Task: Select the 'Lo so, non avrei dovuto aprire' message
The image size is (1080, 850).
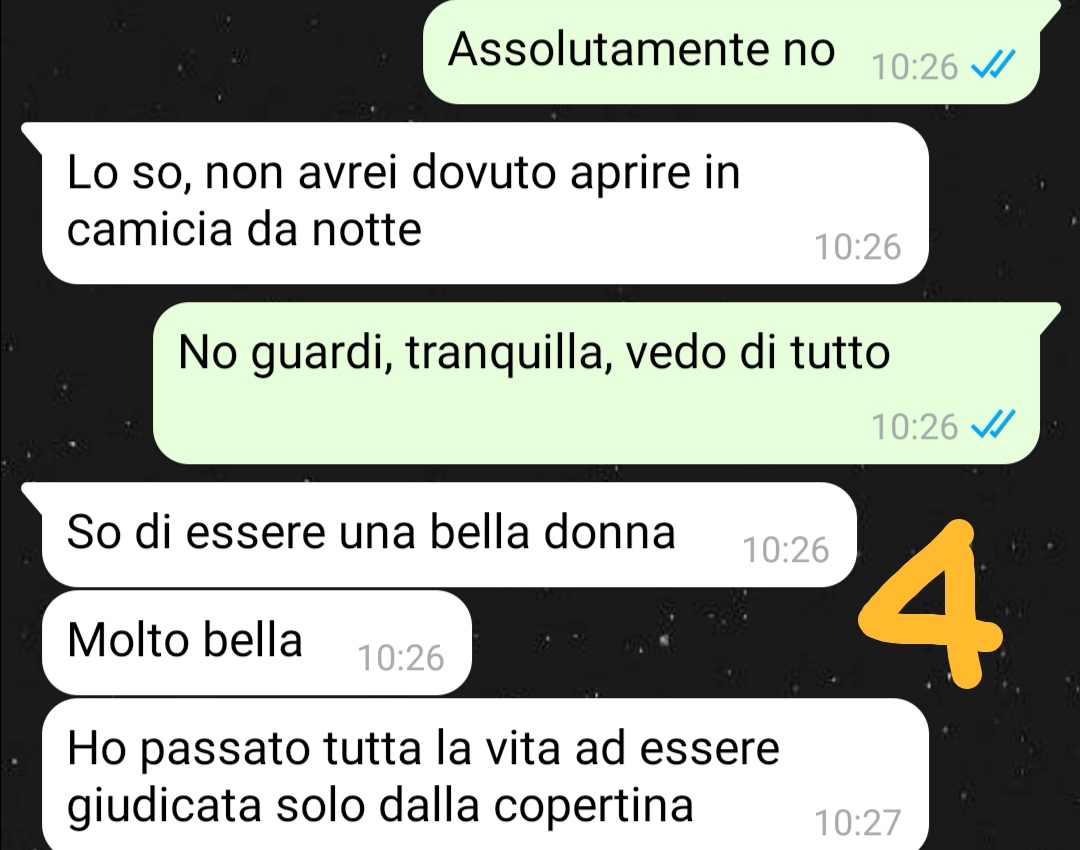Action: point(485,203)
